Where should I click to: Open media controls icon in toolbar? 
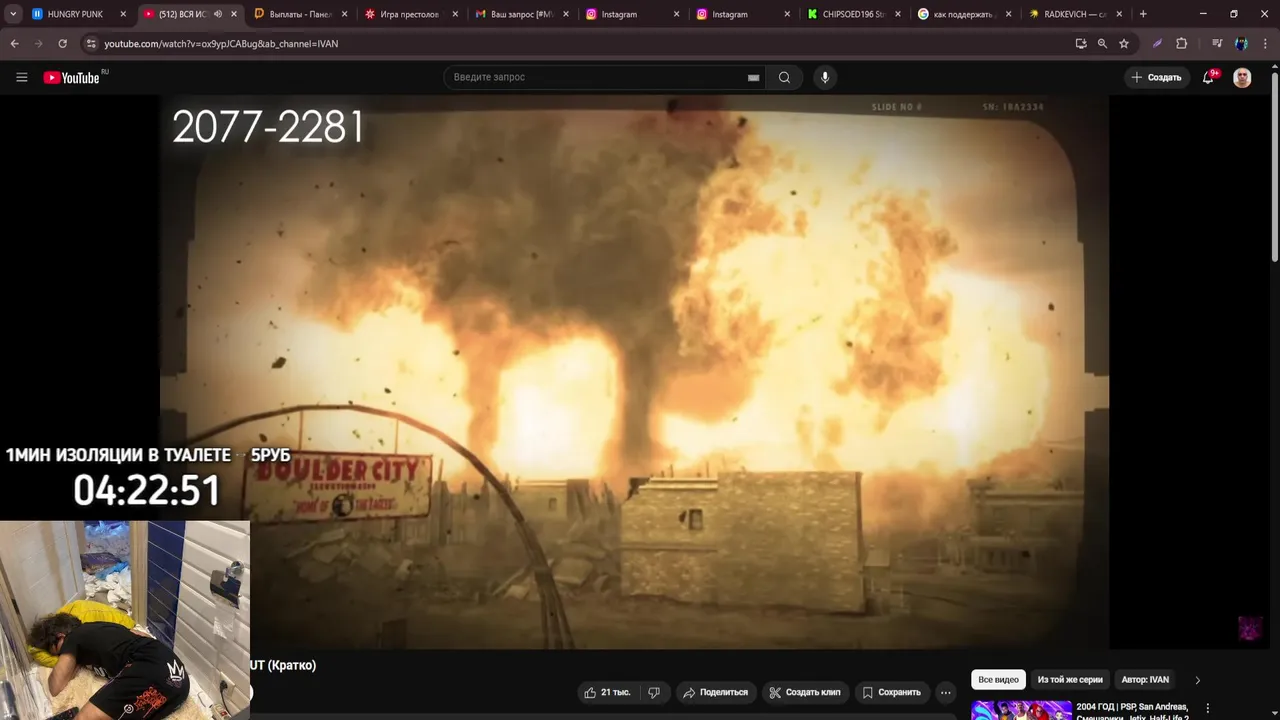[x=1217, y=44]
